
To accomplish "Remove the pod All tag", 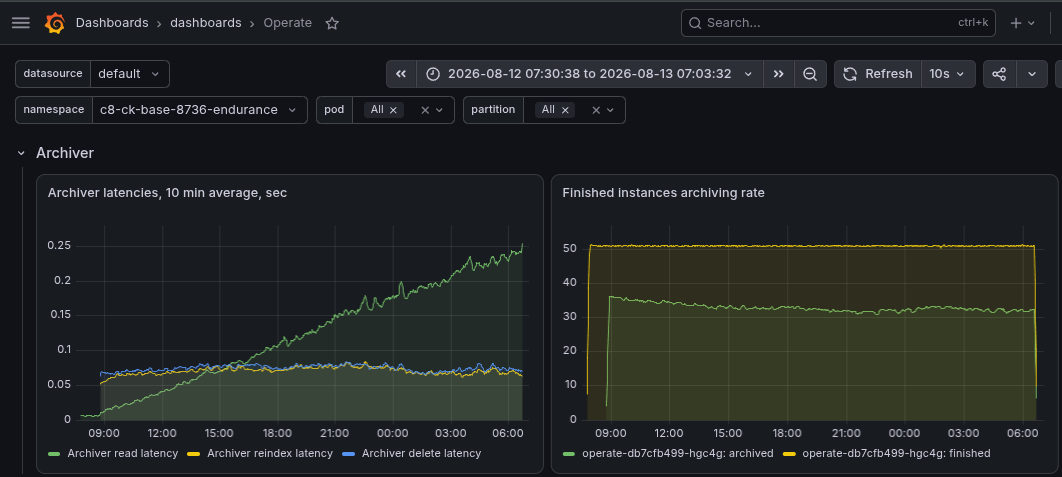I will (393, 110).
